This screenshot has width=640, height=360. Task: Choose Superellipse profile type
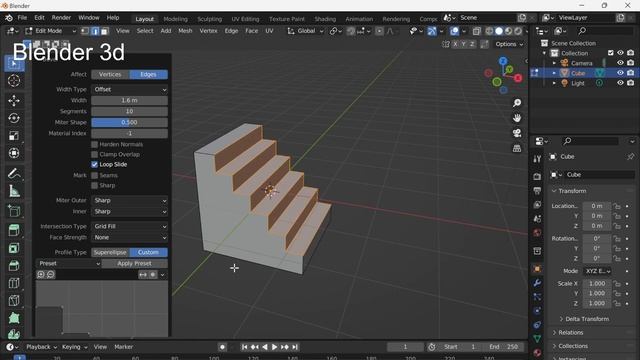click(x=110, y=252)
